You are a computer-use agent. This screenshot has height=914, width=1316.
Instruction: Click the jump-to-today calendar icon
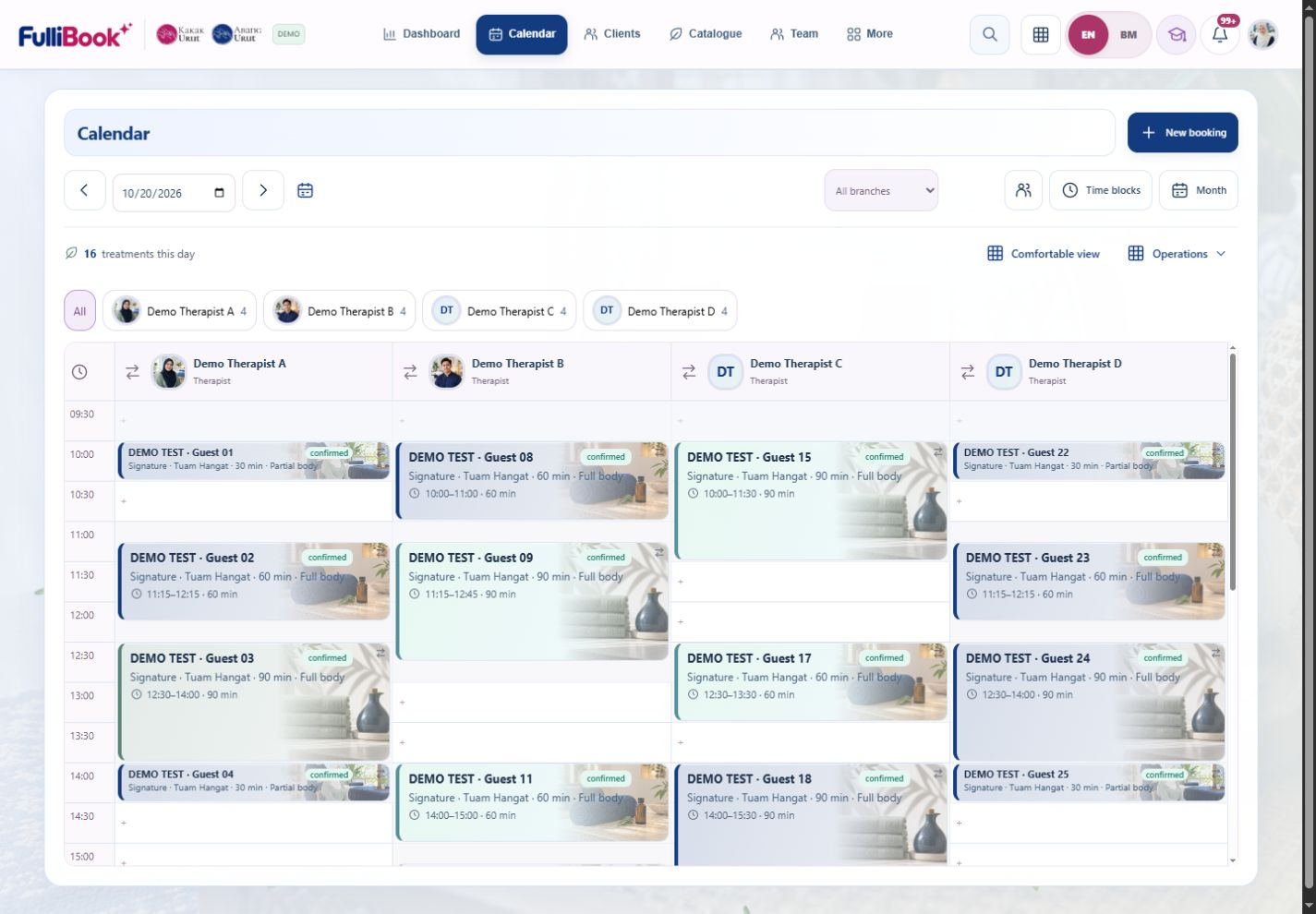coord(305,190)
